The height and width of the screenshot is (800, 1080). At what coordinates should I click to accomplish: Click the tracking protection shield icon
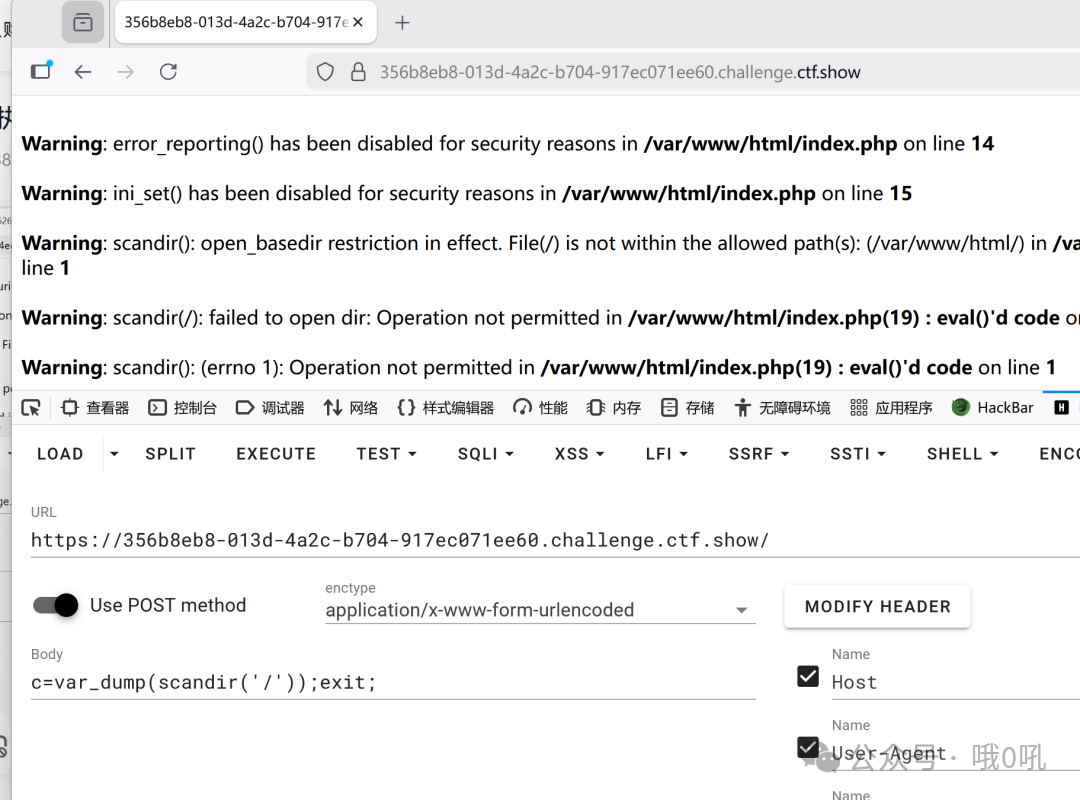click(325, 72)
